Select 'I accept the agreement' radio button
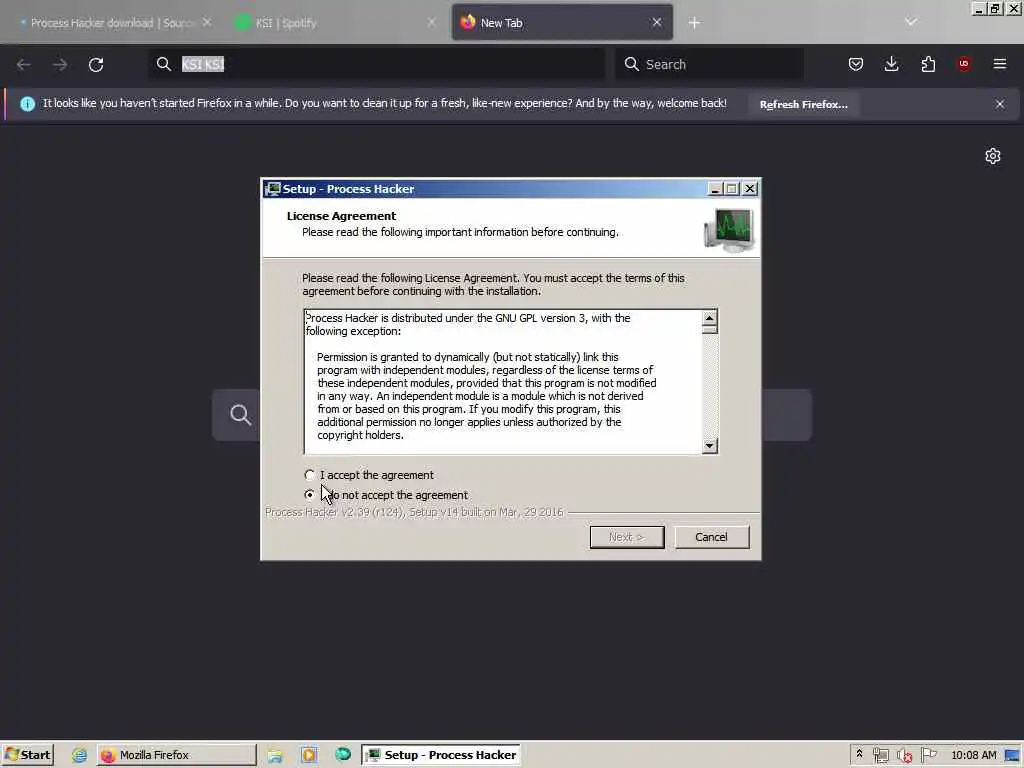1024x768 pixels. click(x=310, y=475)
